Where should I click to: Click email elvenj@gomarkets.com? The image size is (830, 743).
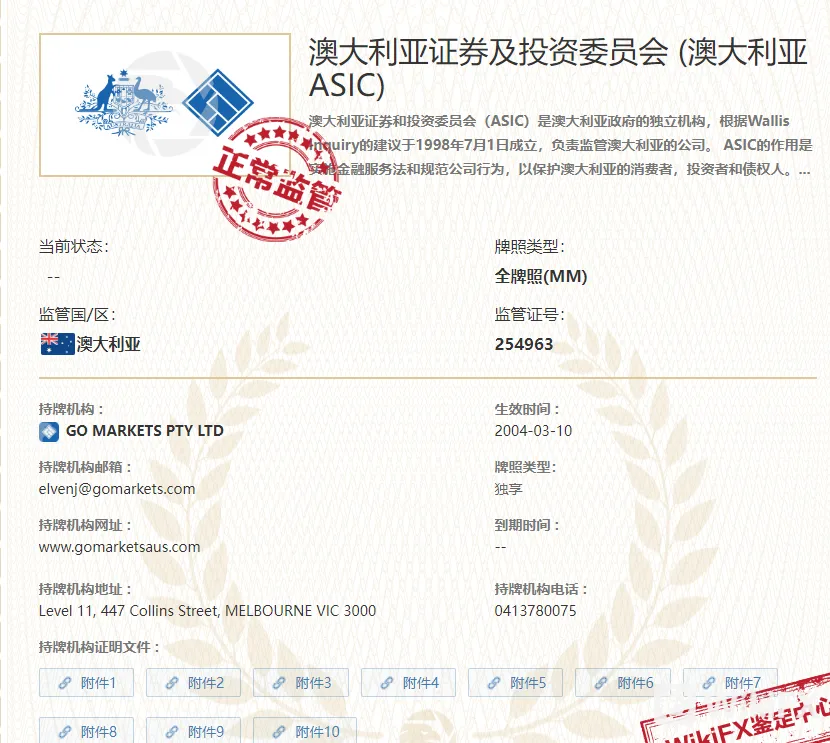pyautogui.click(x=117, y=489)
